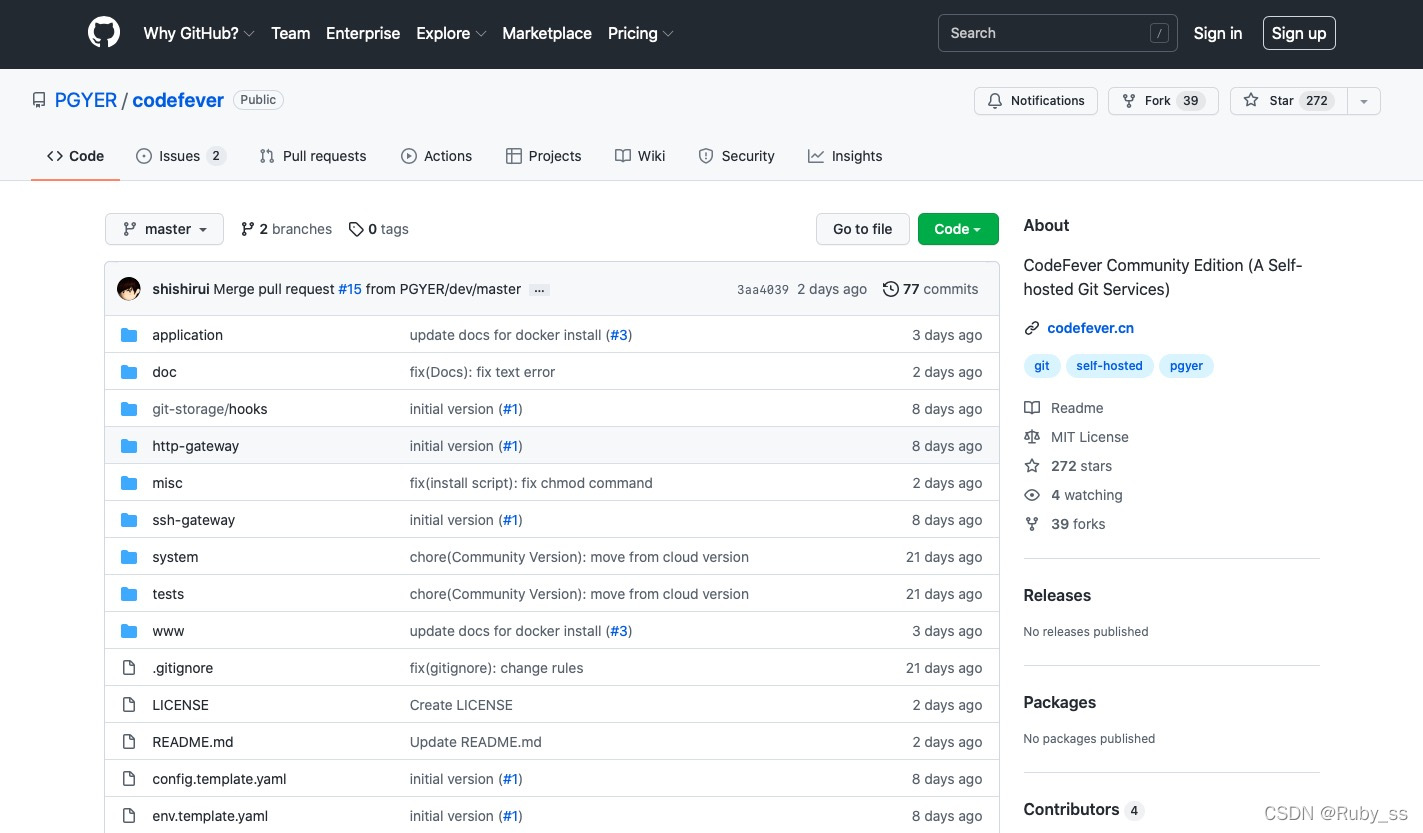
Task: Open Marketplace from the top navigation
Action: [547, 33]
